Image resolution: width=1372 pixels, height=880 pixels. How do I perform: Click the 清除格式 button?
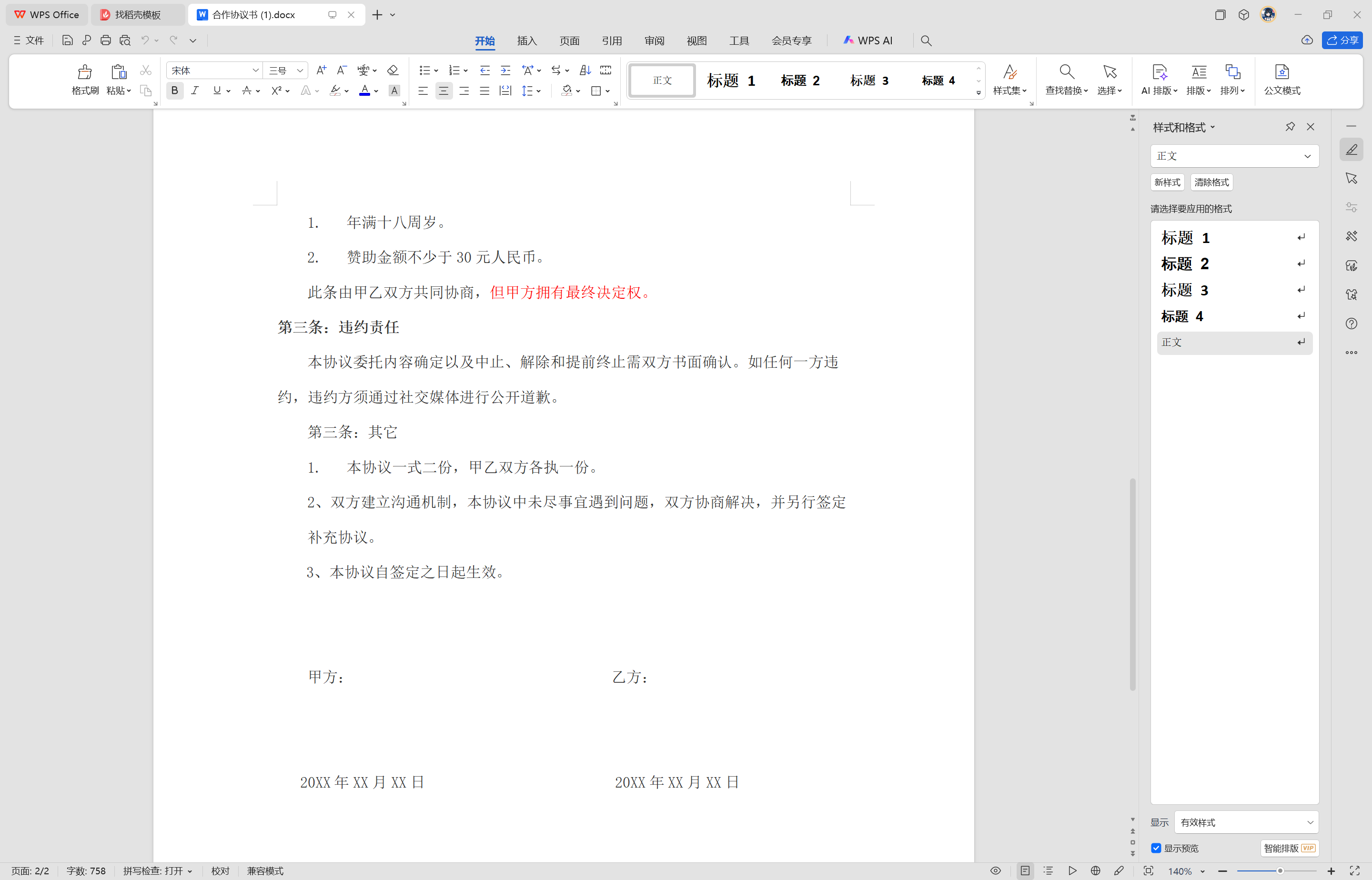[x=1211, y=182]
